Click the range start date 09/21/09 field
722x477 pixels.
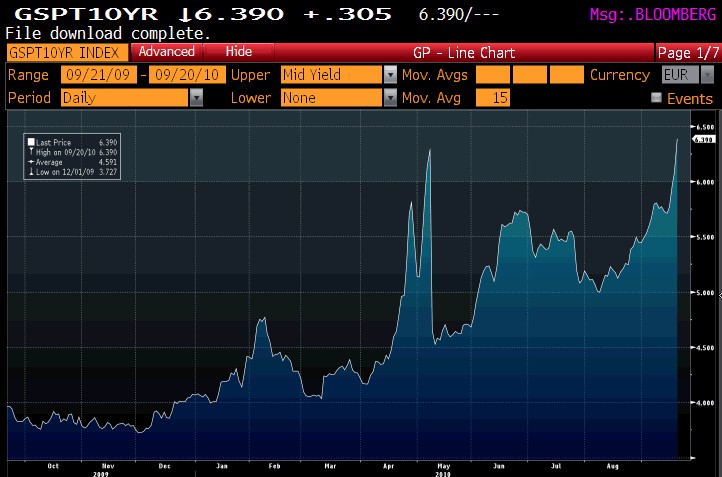(98, 75)
